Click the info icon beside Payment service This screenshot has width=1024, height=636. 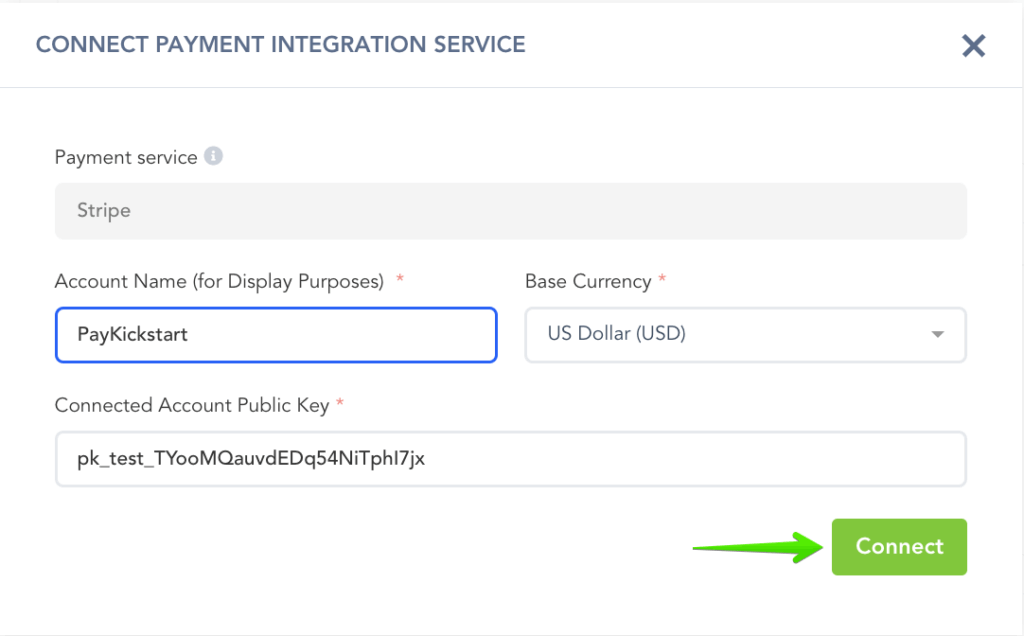(x=212, y=157)
